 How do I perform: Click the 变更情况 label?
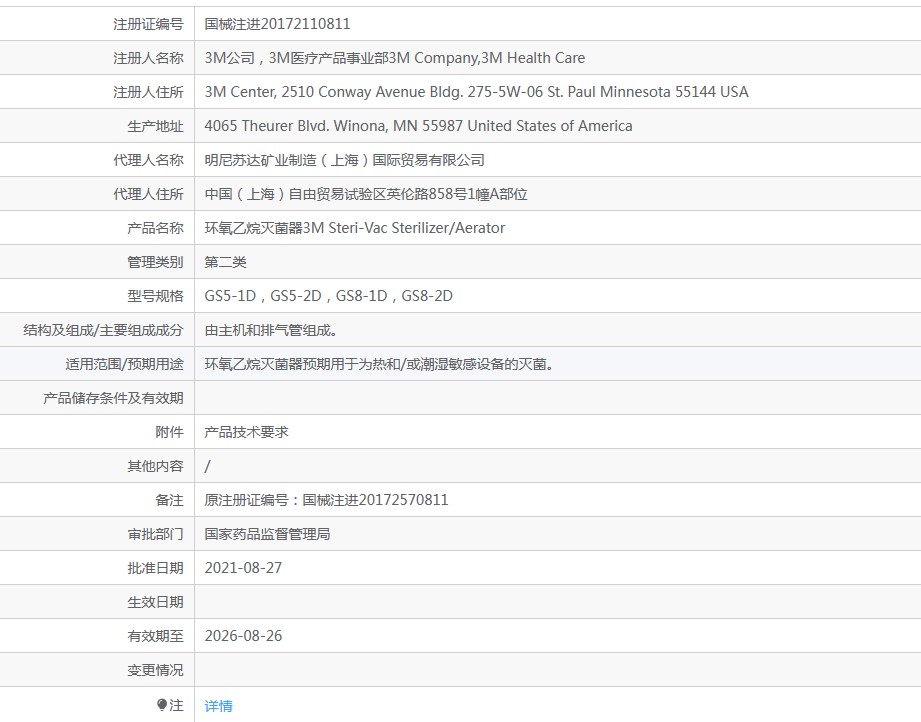(x=155, y=670)
